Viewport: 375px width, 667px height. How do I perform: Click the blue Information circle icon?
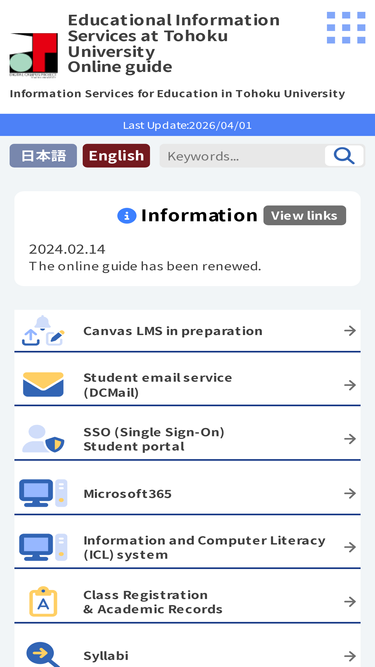127,216
